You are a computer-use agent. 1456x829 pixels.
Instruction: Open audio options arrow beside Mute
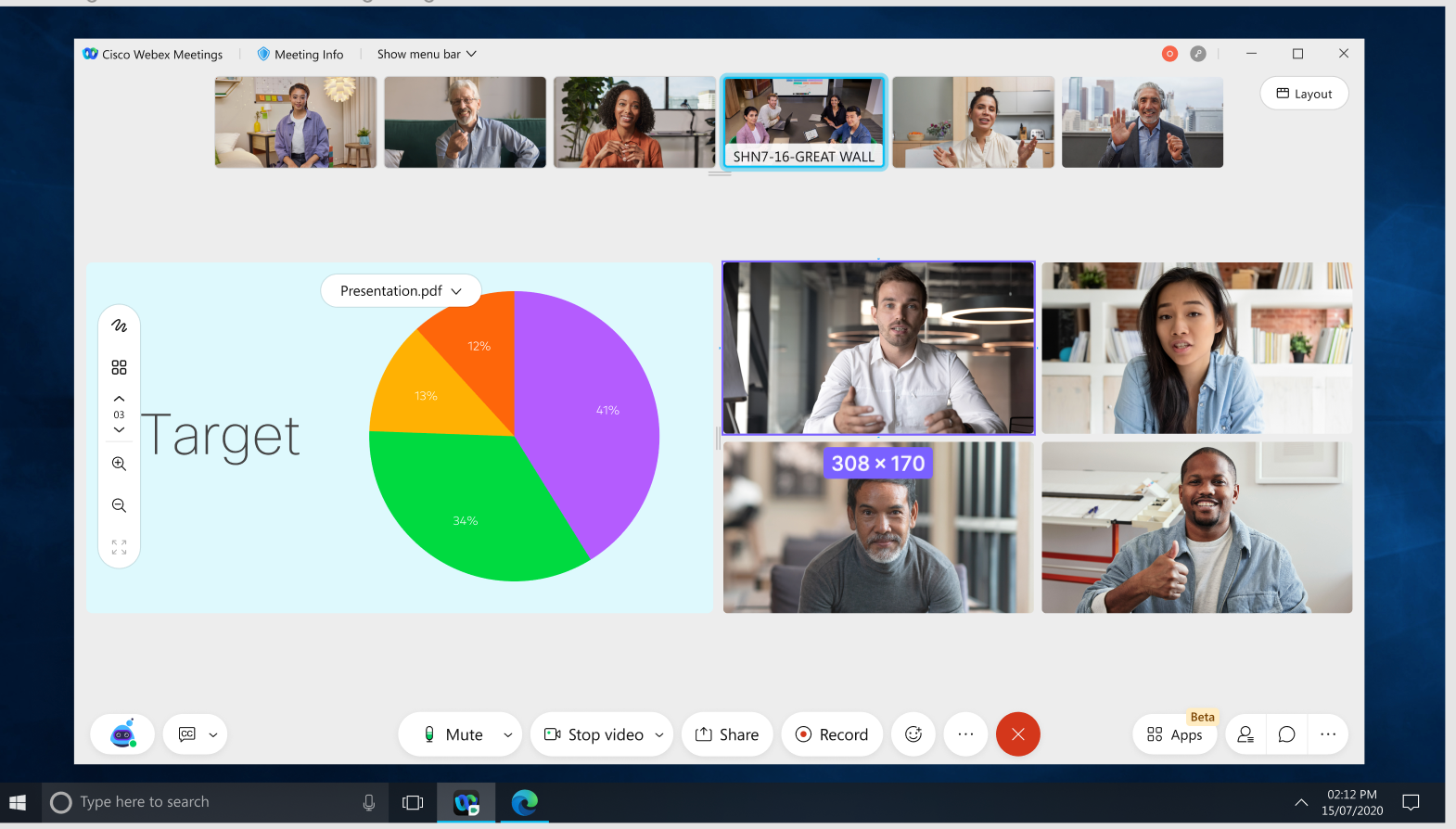[x=508, y=734]
